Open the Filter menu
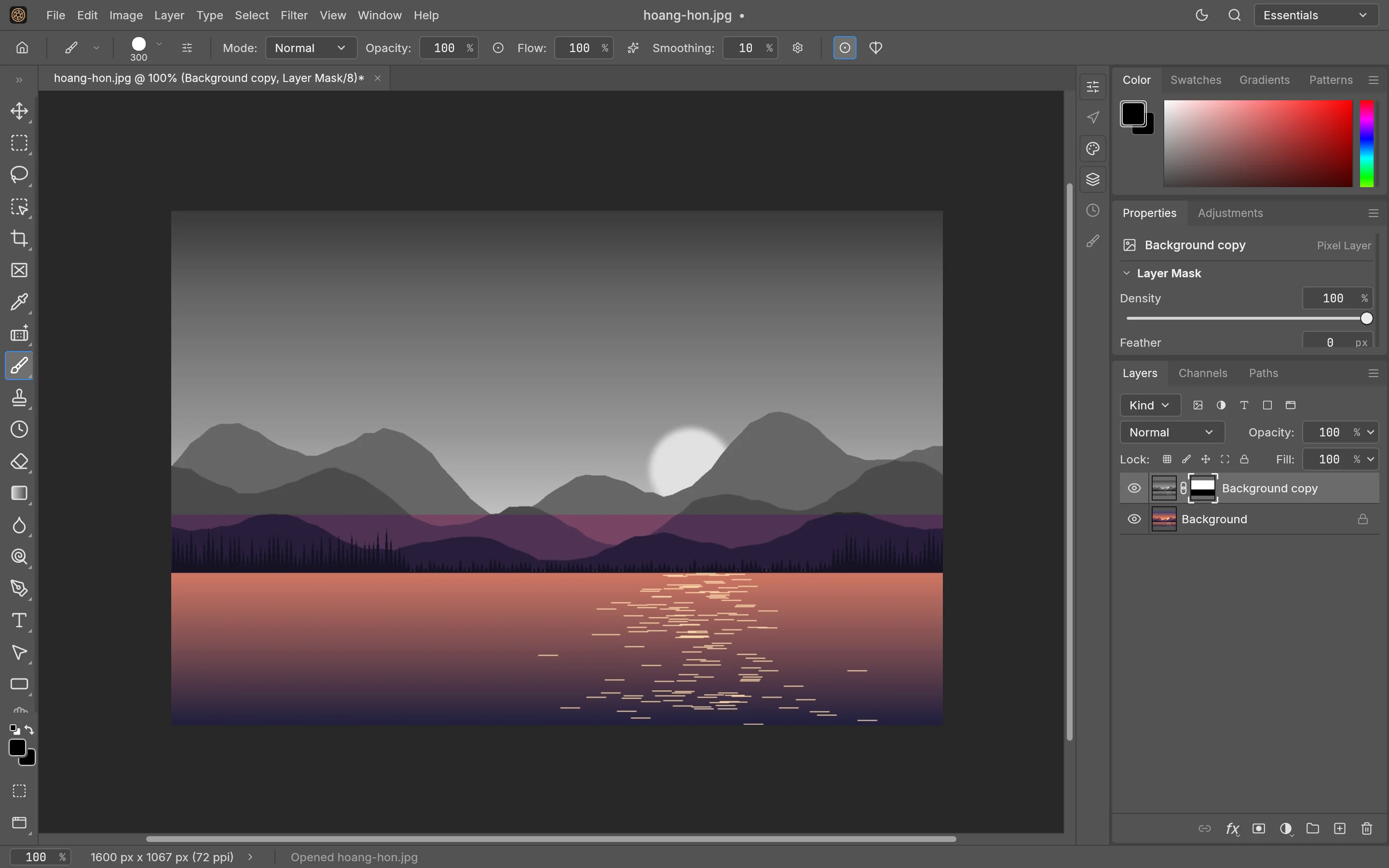Viewport: 1389px width, 868px height. (x=294, y=15)
